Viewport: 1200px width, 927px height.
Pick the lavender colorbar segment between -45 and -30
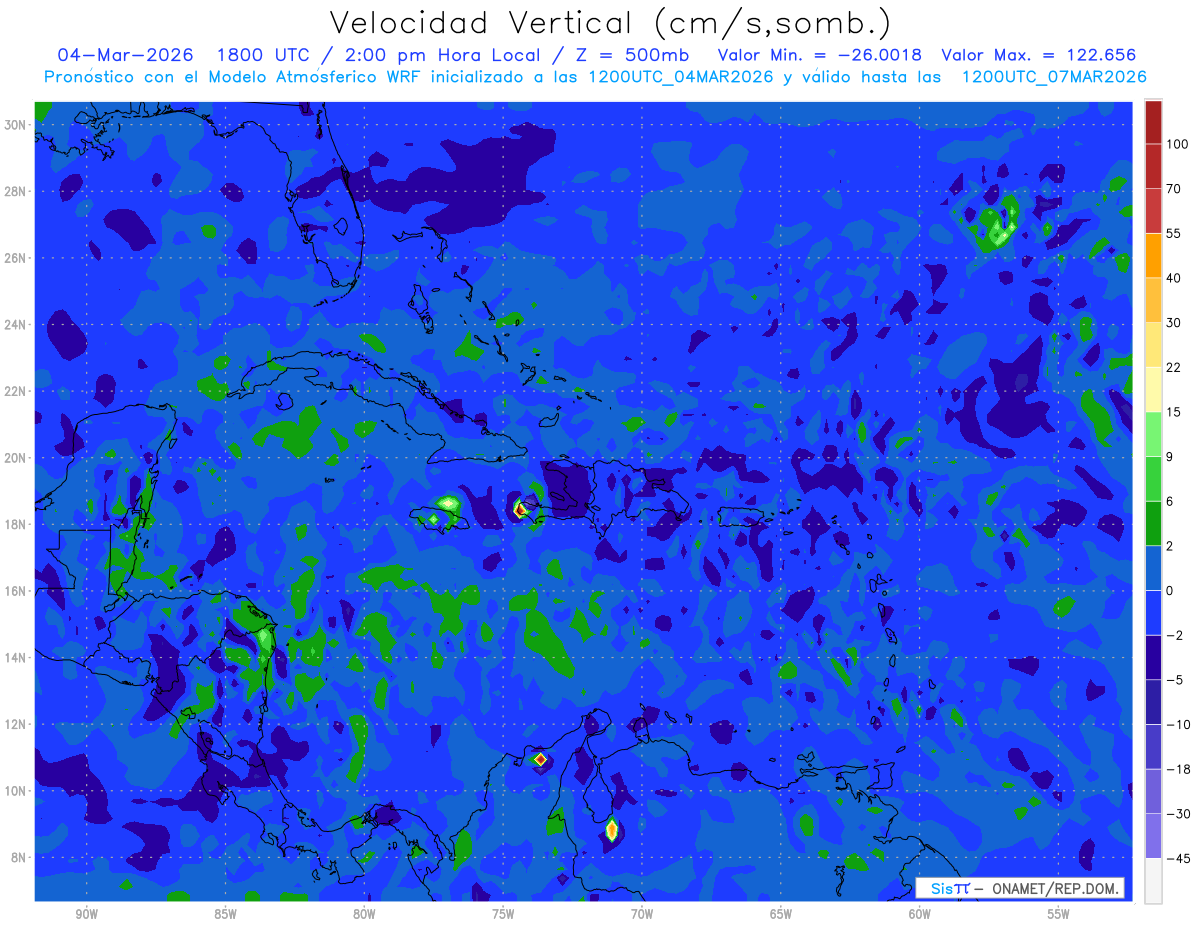coord(1153,836)
